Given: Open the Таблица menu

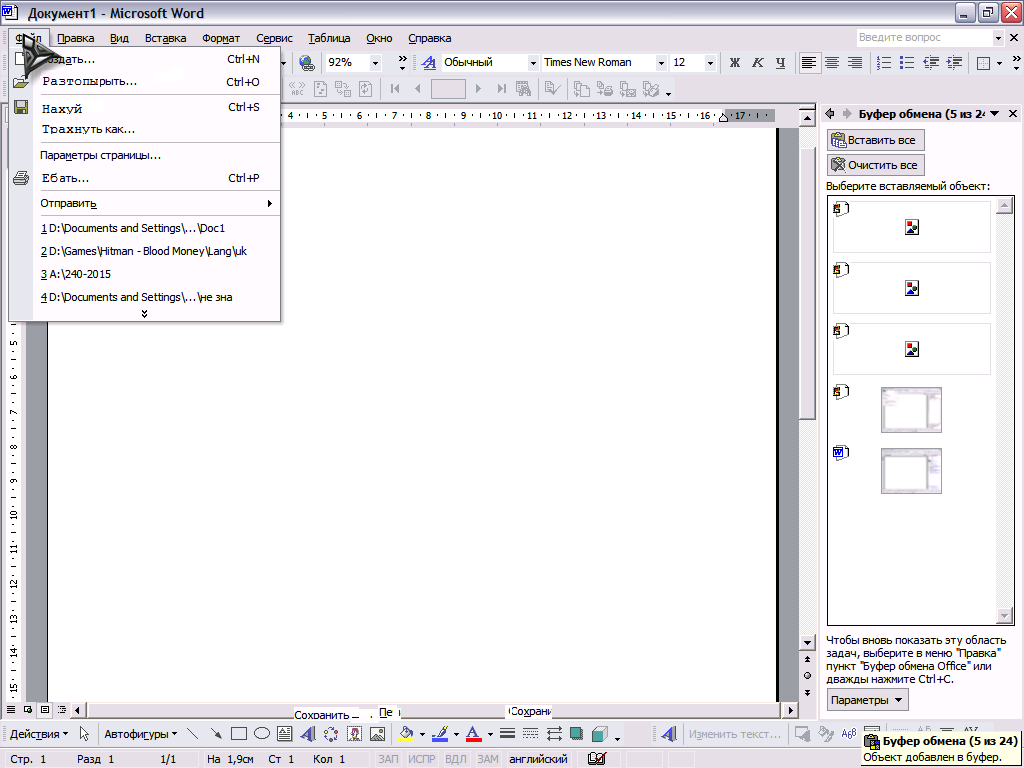Looking at the screenshot, I should 329,38.
